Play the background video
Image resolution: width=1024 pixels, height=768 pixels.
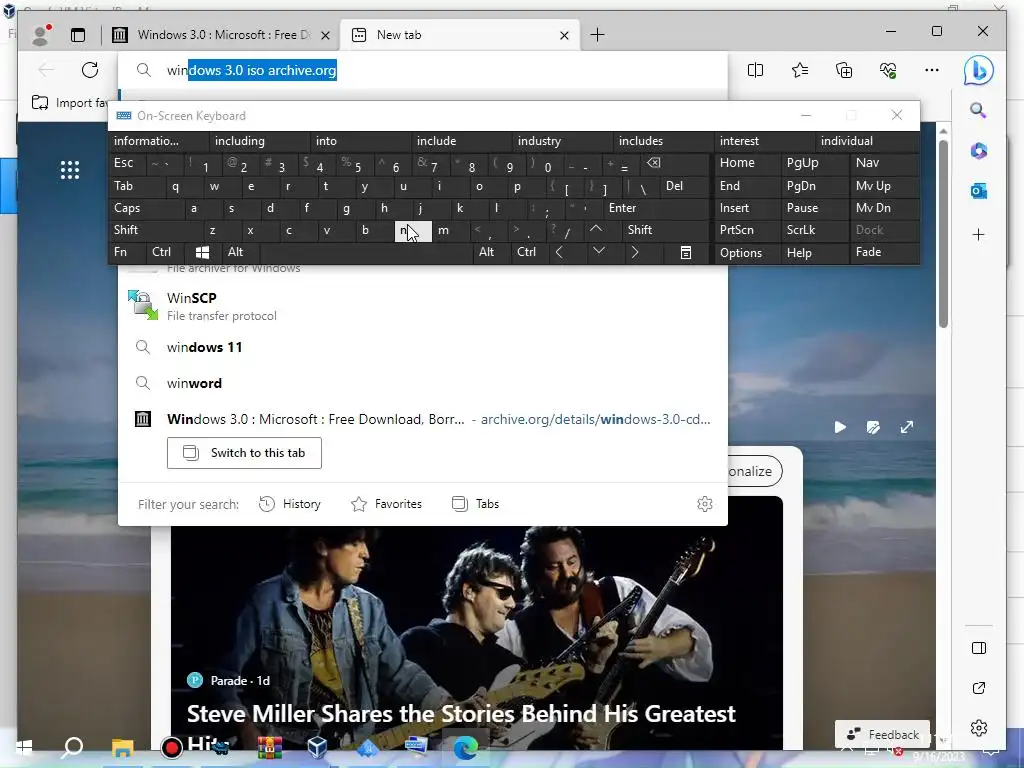click(840, 427)
